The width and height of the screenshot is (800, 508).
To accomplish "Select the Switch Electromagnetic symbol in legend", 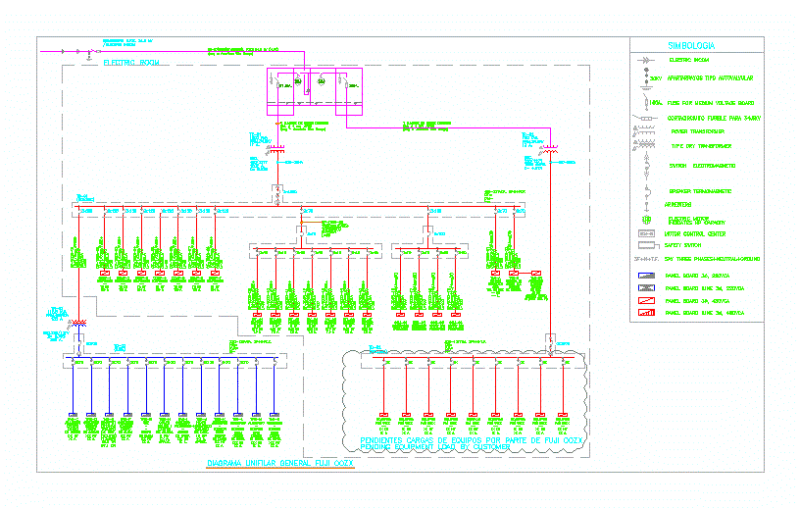I will [646, 166].
